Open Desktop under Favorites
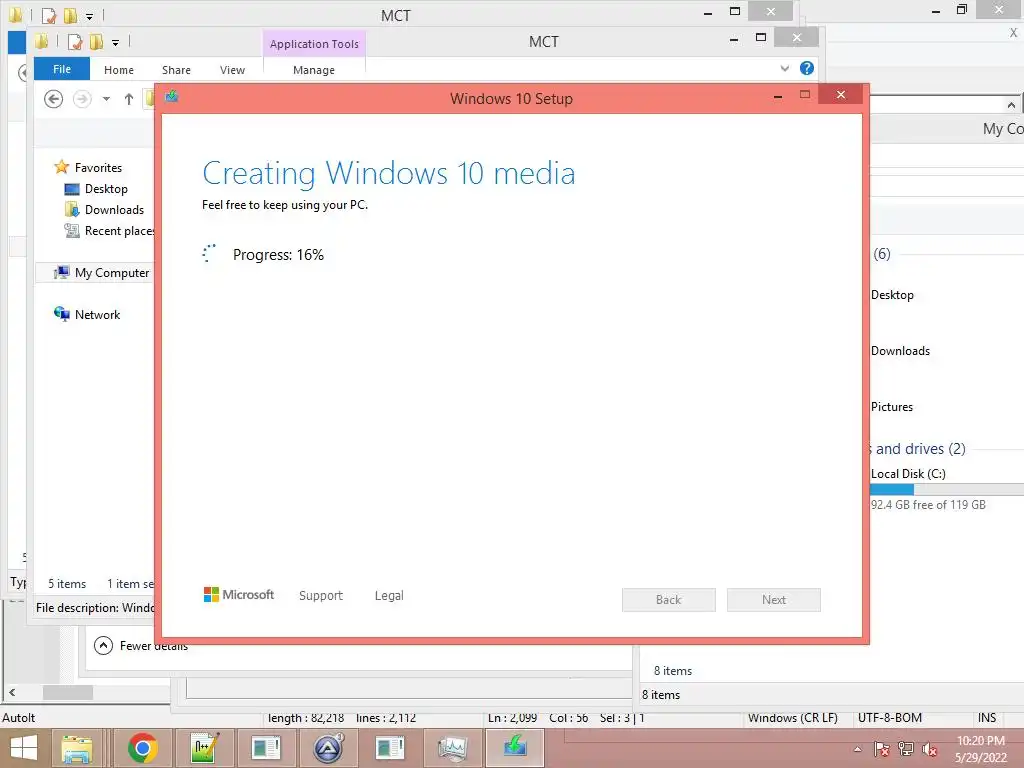Viewport: 1024px width, 768px height. pos(106,189)
